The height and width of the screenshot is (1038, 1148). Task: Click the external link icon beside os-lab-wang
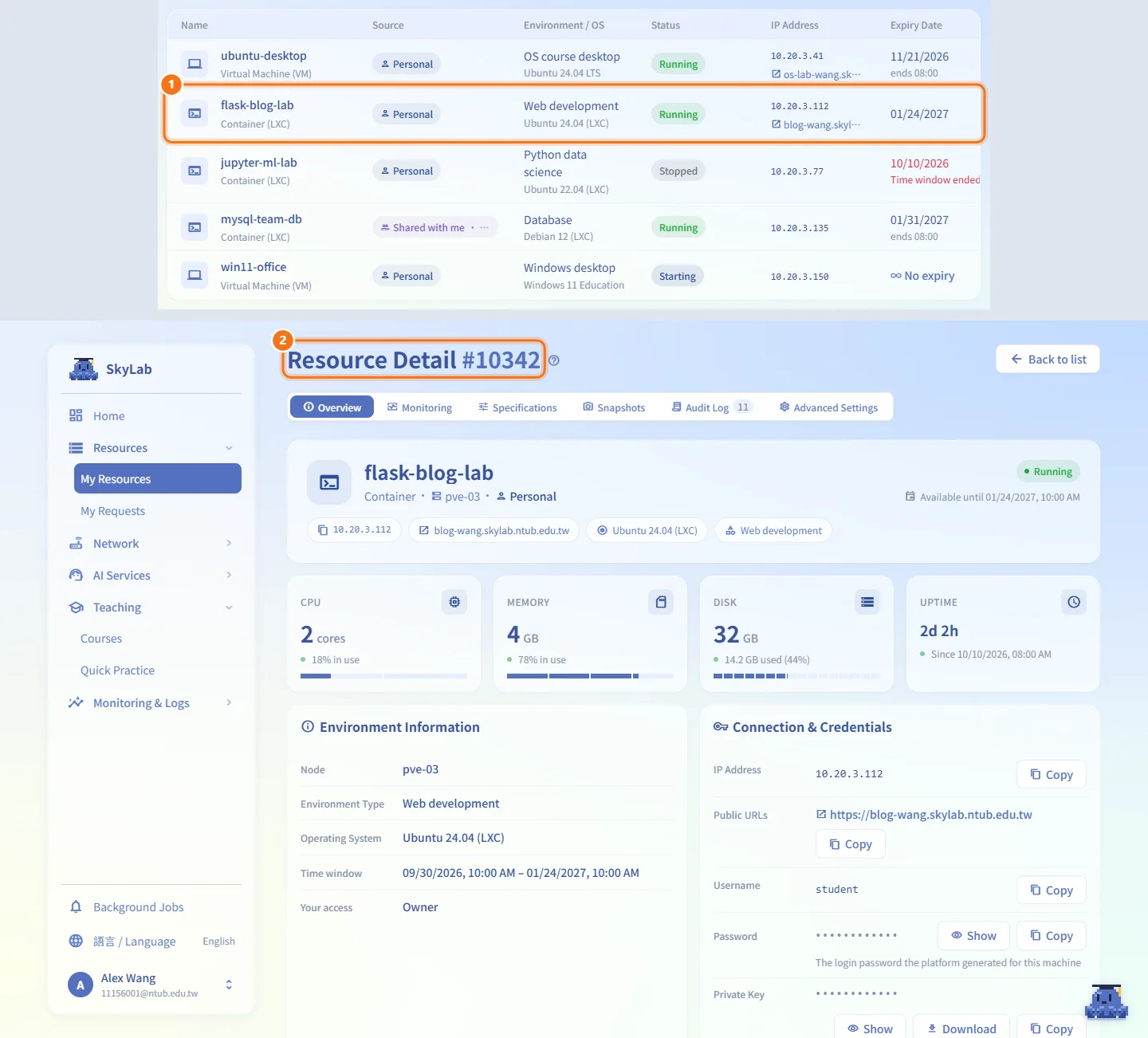pyautogui.click(x=776, y=74)
